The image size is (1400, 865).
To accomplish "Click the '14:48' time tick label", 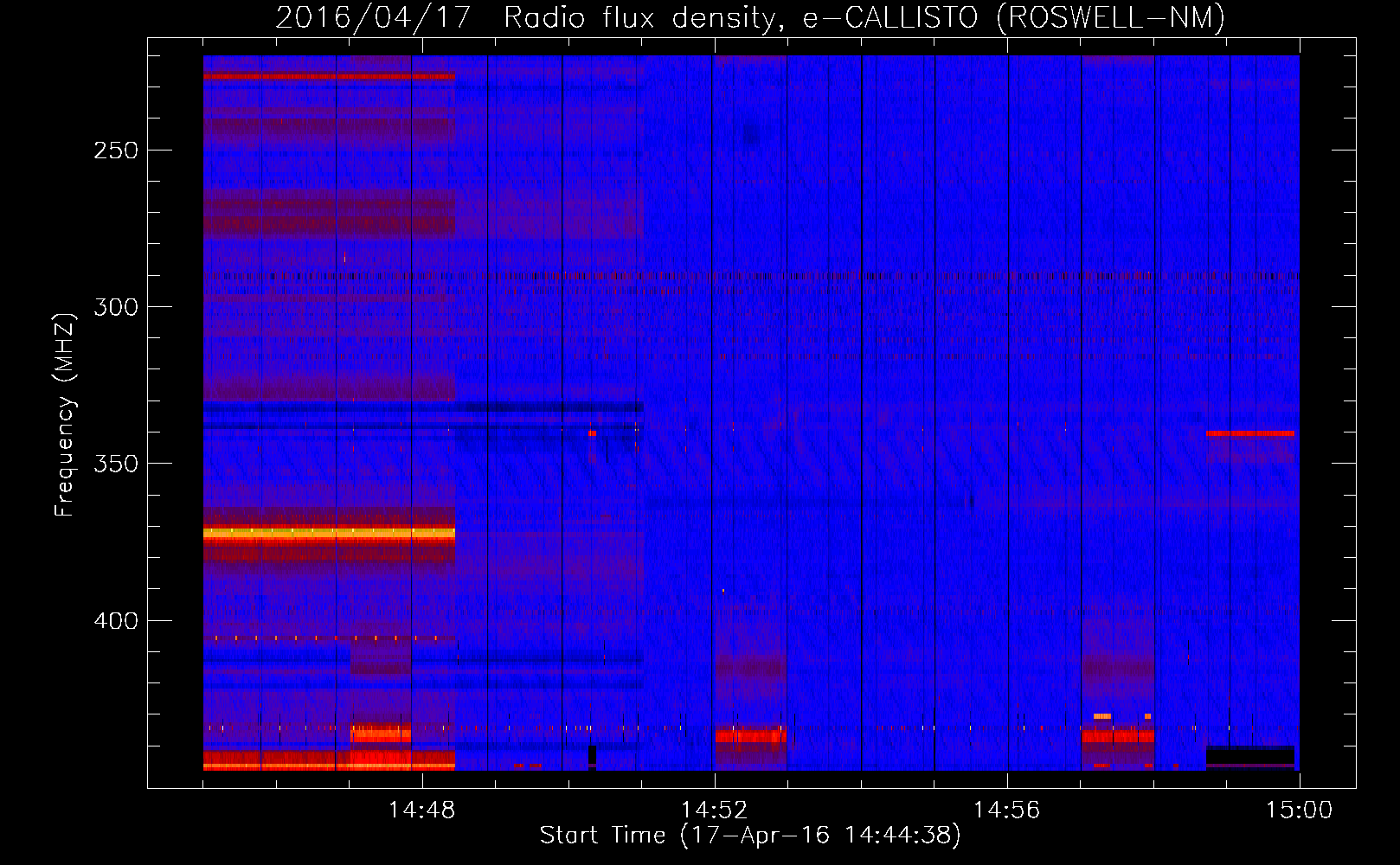I will click(421, 811).
